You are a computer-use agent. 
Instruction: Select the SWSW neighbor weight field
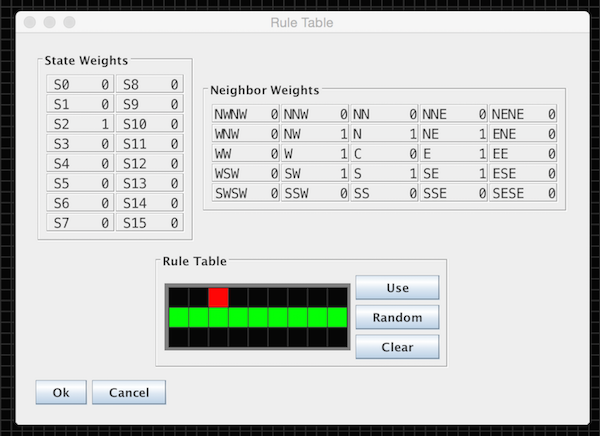(246, 193)
